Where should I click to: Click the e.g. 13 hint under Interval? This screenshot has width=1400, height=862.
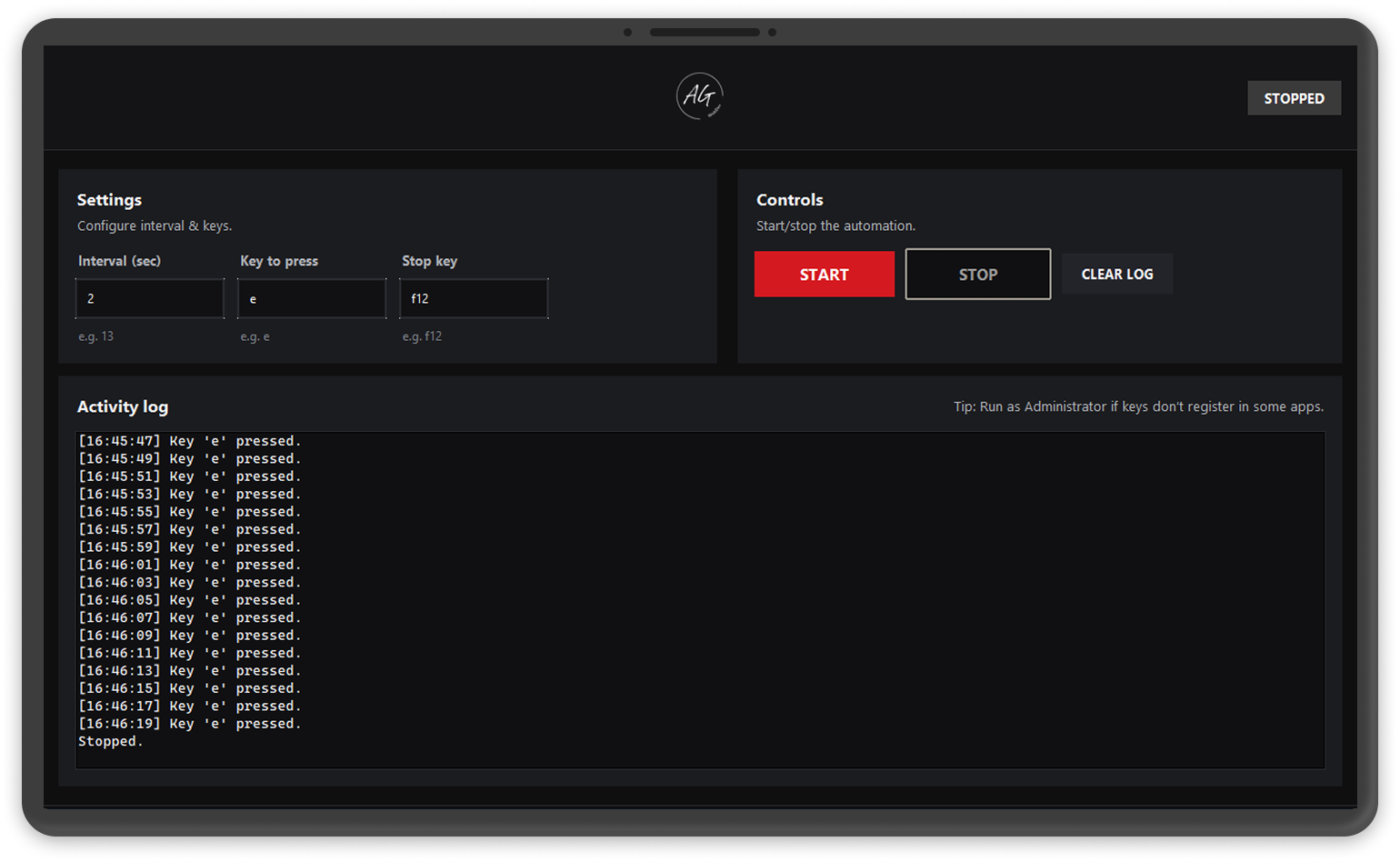tap(95, 336)
